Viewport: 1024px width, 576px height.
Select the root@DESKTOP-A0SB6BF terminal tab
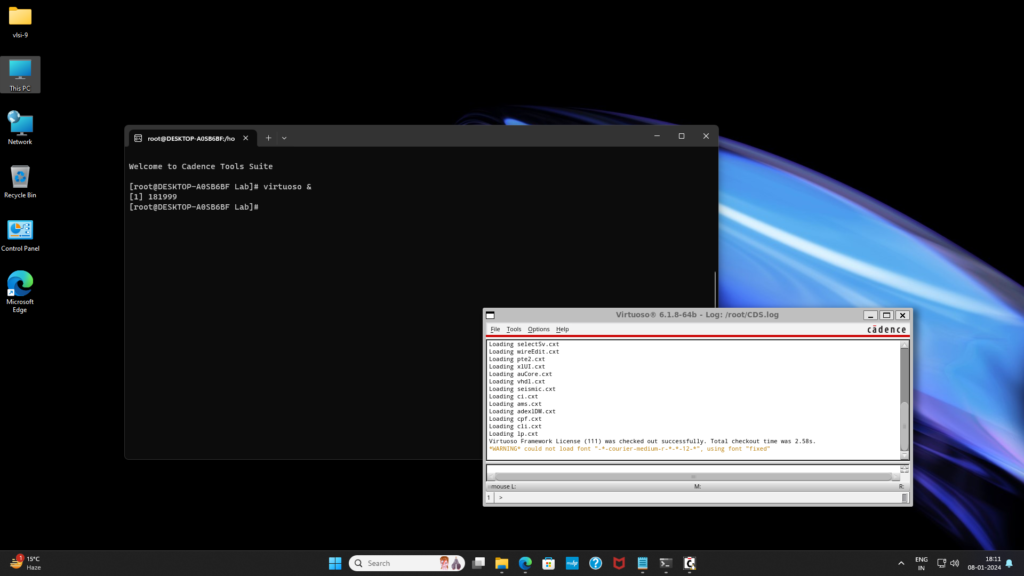coord(191,138)
